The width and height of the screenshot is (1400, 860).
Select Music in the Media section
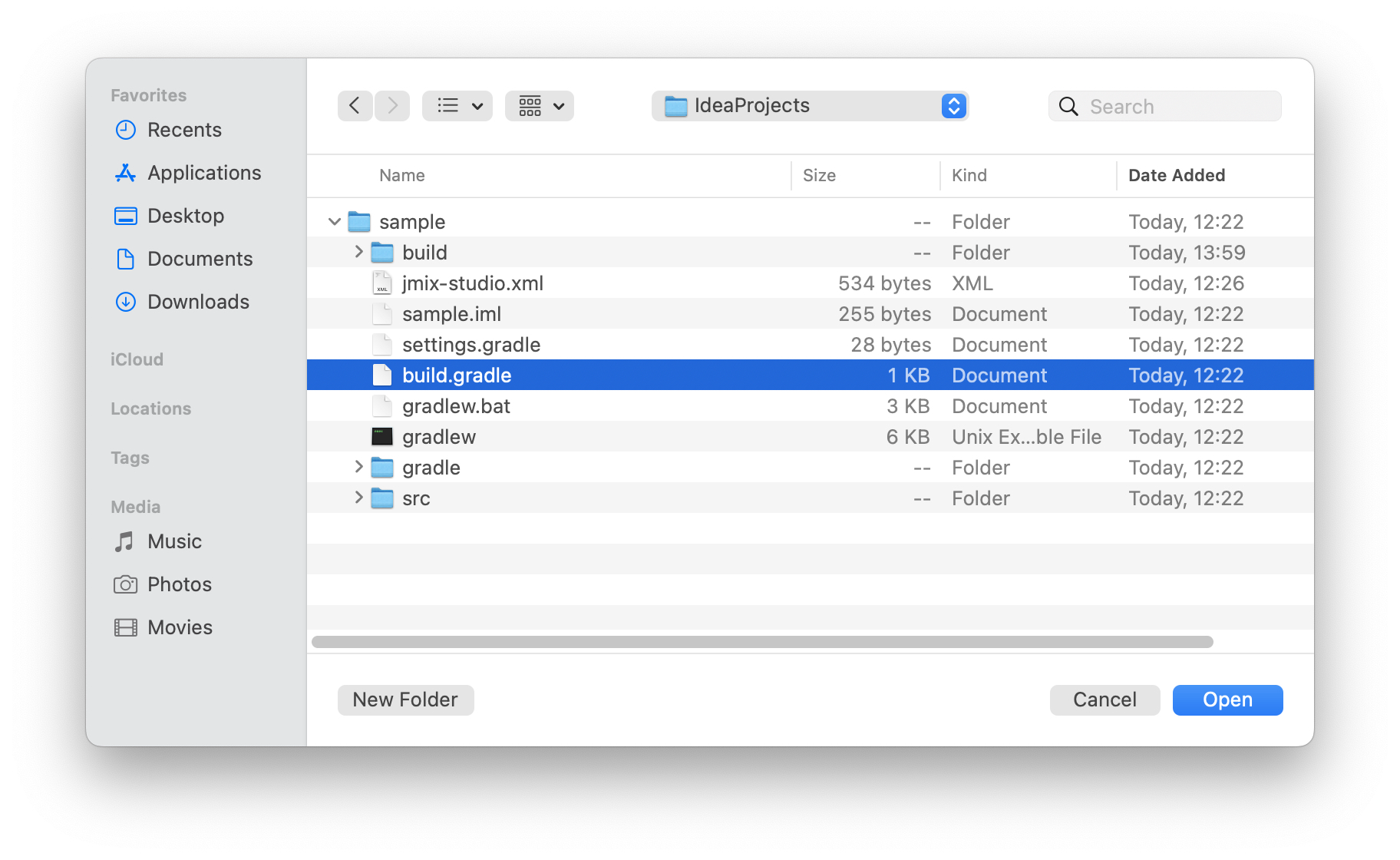click(174, 541)
